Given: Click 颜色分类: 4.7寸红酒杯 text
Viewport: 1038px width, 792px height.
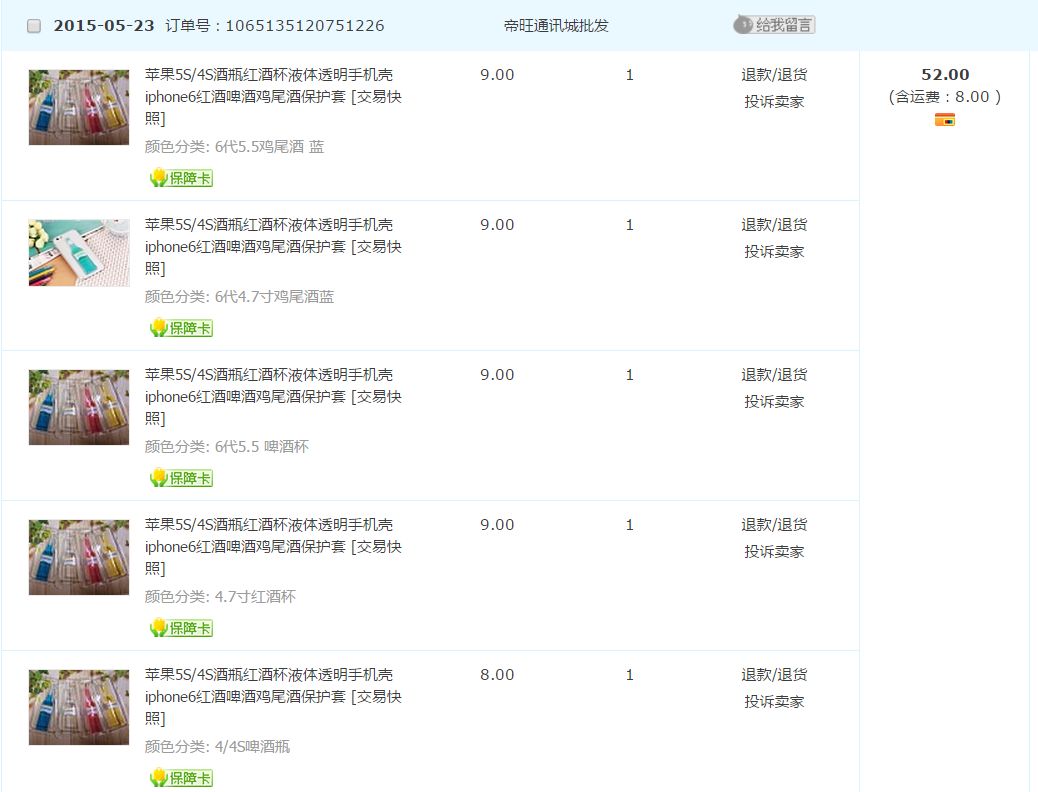Looking at the screenshot, I should pyautogui.click(x=220, y=597).
